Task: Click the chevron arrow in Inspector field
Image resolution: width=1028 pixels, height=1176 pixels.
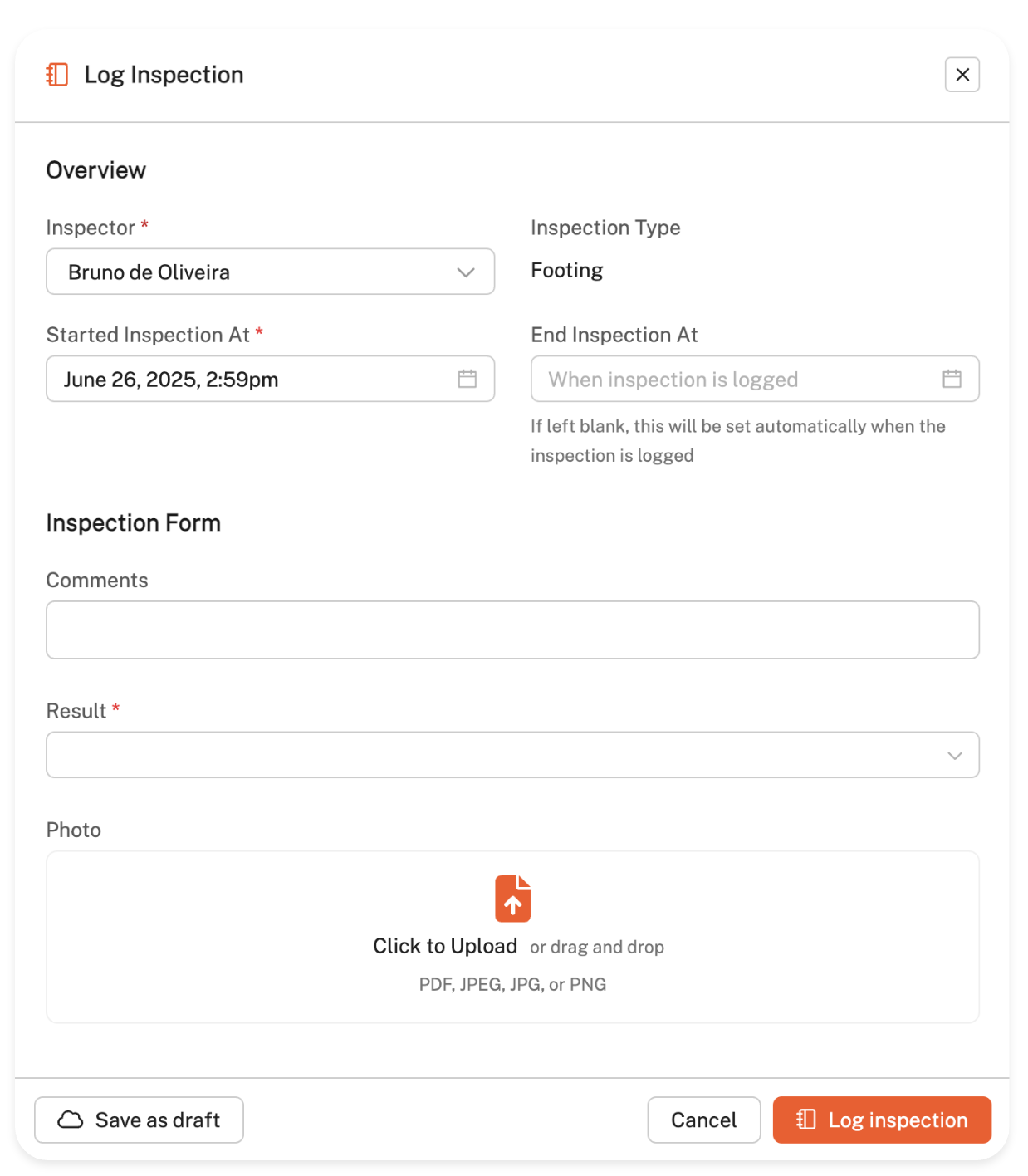Action: click(466, 272)
